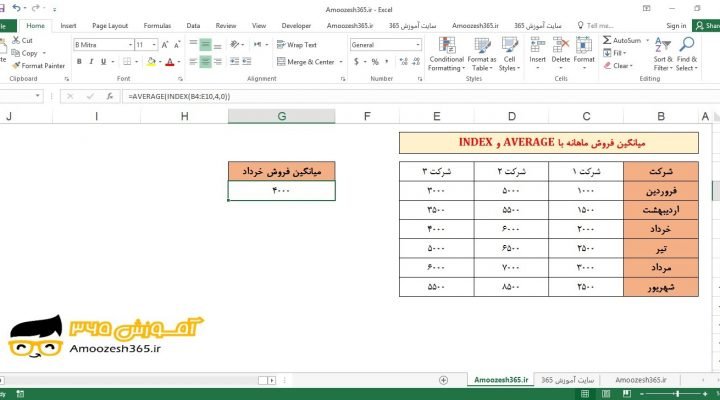Apply Accounting dollar format

tap(356, 62)
